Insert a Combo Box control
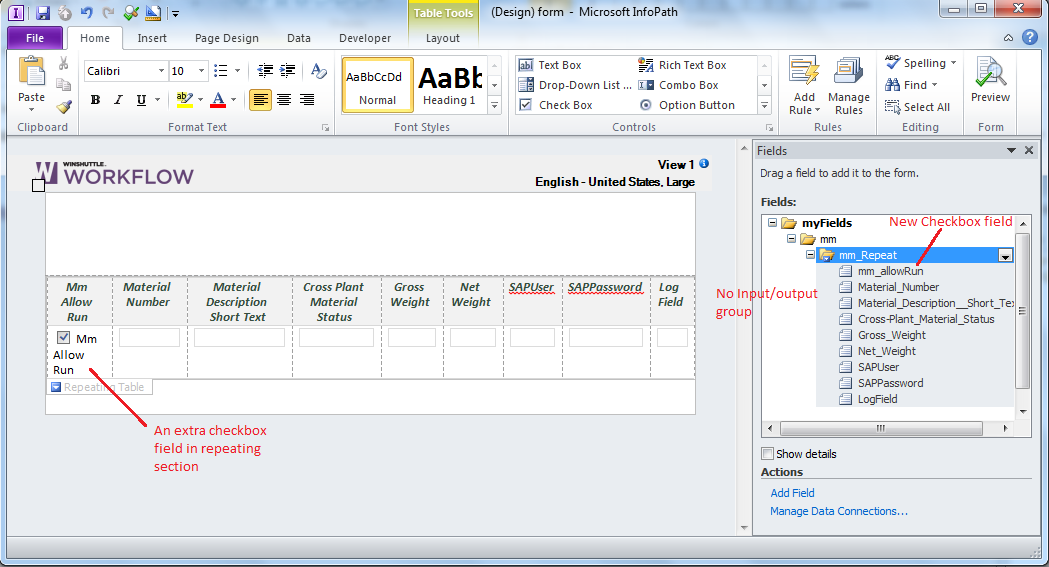 pyautogui.click(x=678, y=85)
